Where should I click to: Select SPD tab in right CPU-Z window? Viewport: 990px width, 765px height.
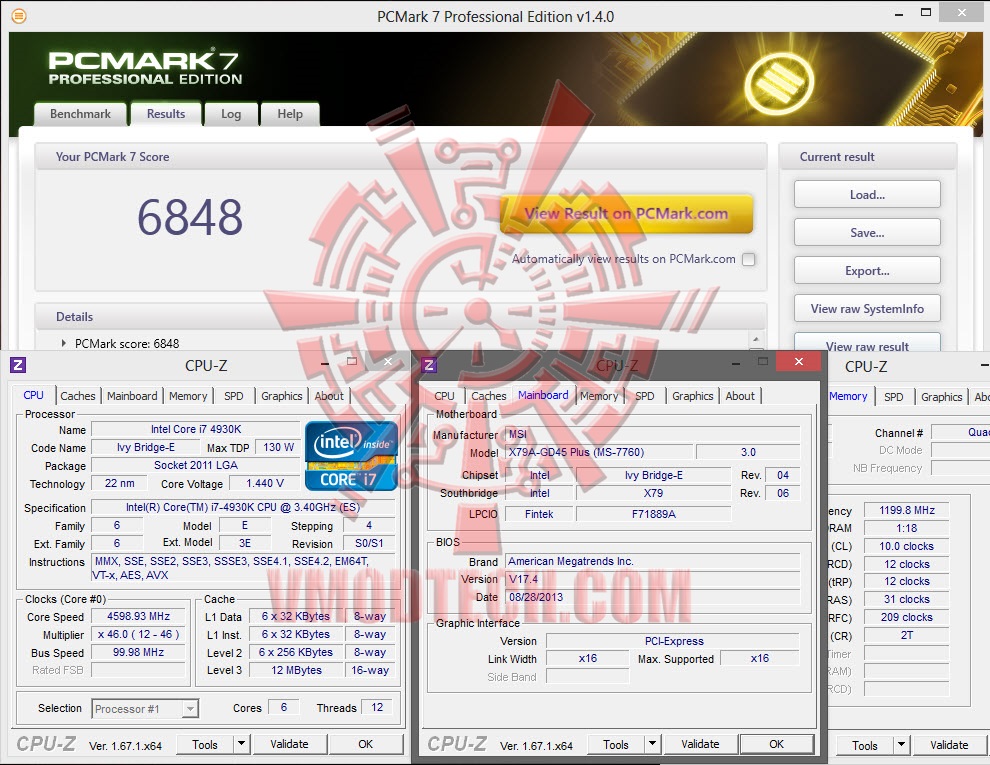(x=893, y=396)
